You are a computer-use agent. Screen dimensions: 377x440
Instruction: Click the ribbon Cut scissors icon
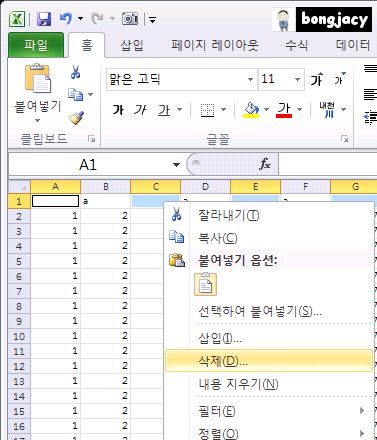click(x=75, y=72)
